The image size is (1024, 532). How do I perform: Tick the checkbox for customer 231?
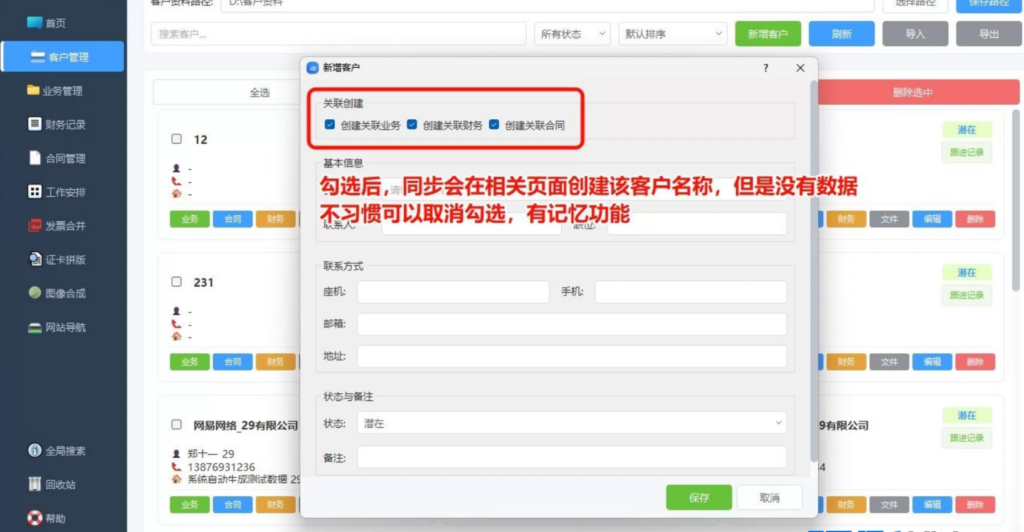pos(176,282)
